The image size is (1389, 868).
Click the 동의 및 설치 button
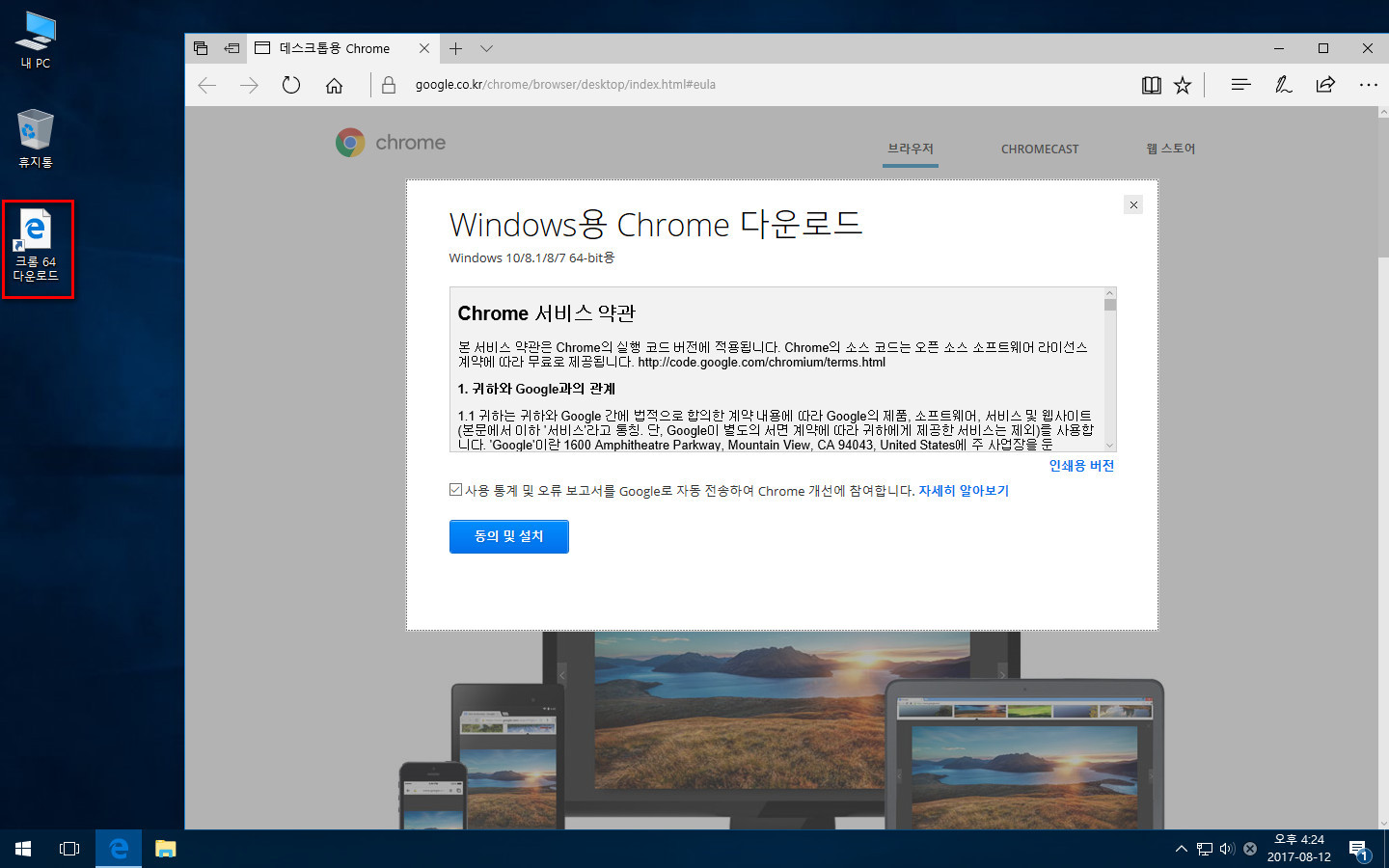coord(508,536)
